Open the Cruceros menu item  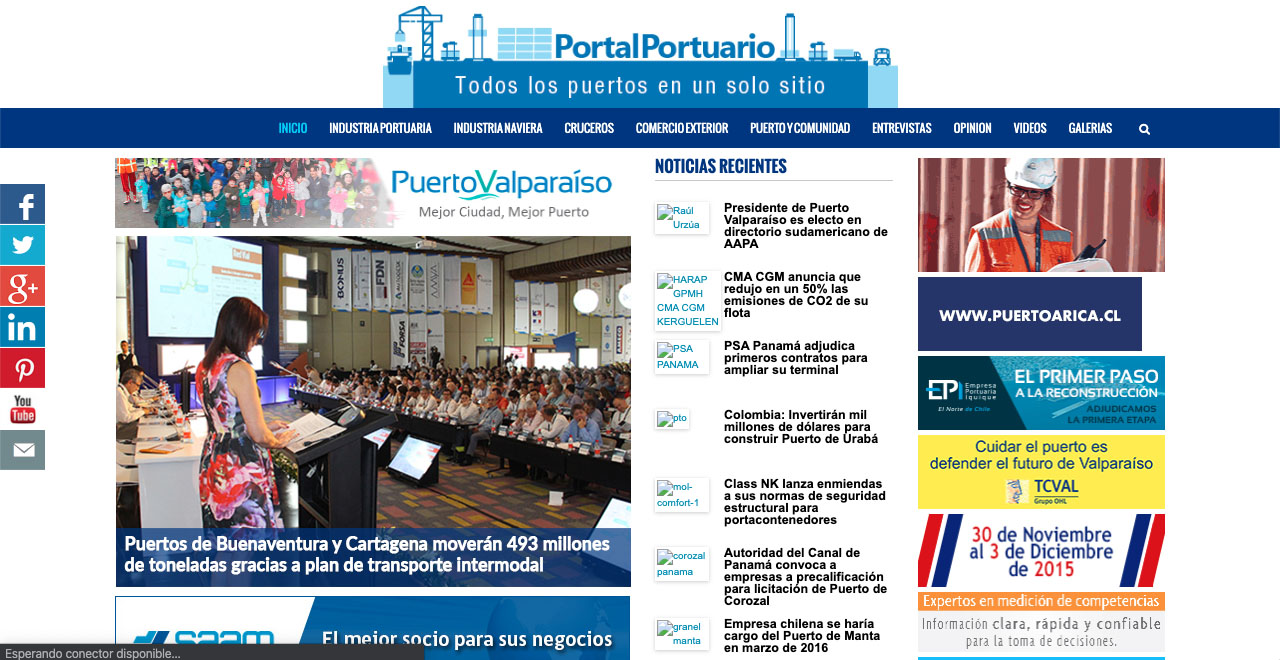[x=588, y=128]
